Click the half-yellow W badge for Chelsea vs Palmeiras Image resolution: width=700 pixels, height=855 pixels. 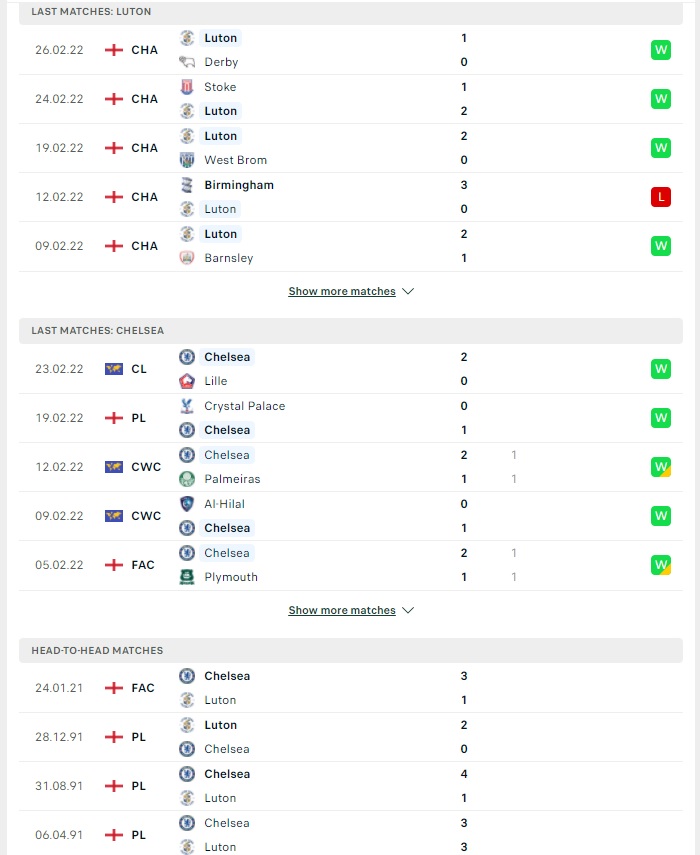(661, 467)
